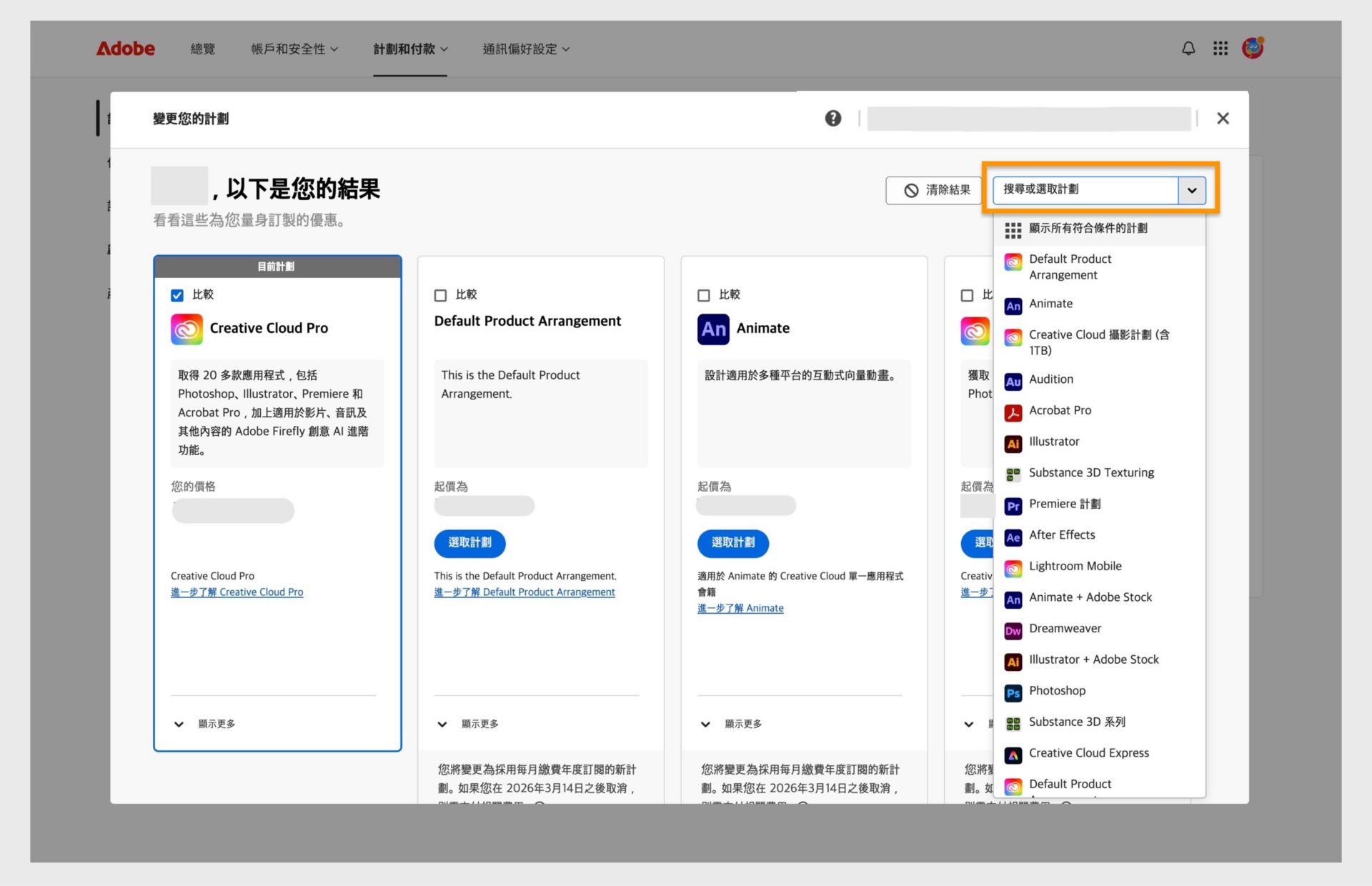Open the 通訊偏好設定 menu
Image resolution: width=1372 pixels, height=886 pixels.
[525, 49]
